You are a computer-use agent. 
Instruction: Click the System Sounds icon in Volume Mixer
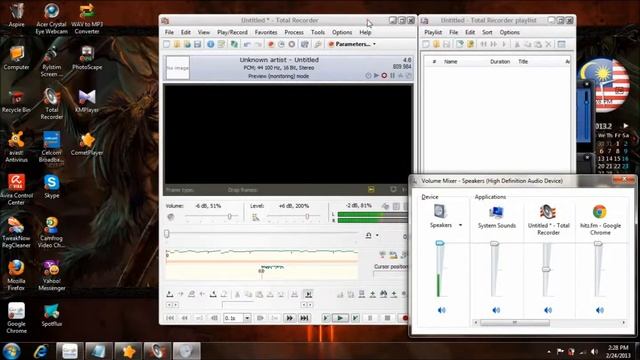[x=496, y=212]
